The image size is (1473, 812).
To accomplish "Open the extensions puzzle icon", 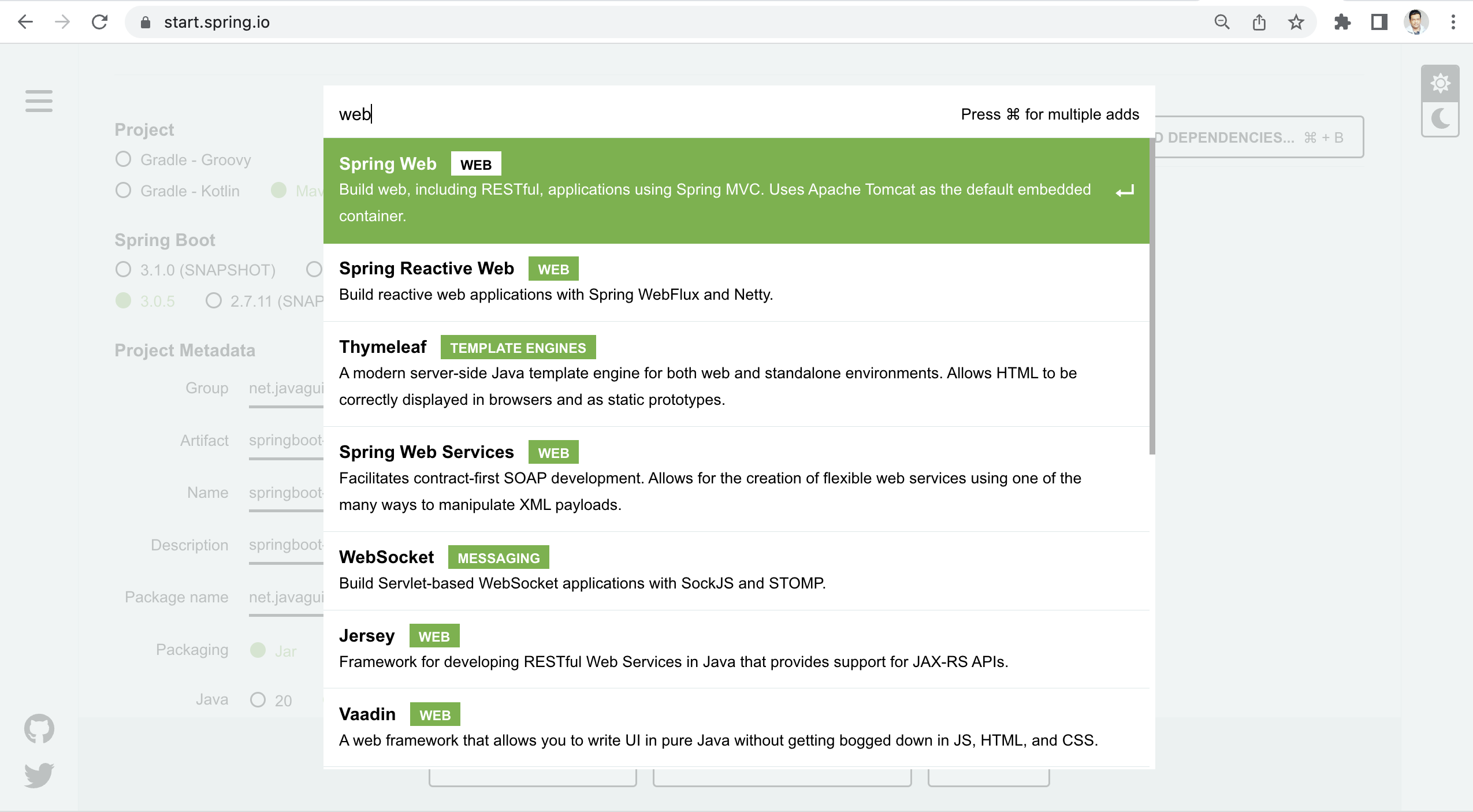I will (x=1342, y=22).
